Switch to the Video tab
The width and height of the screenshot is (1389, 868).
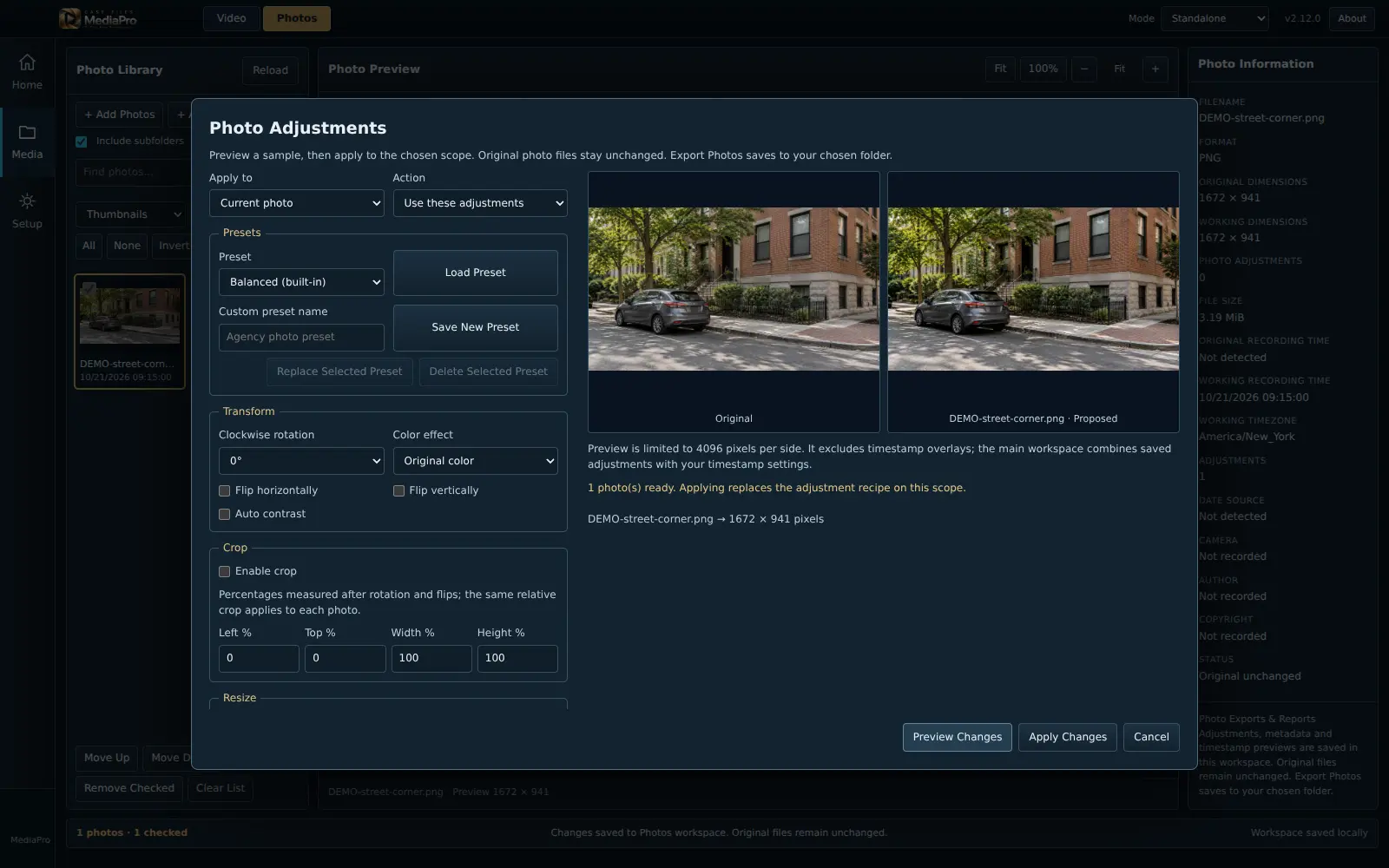click(x=231, y=18)
